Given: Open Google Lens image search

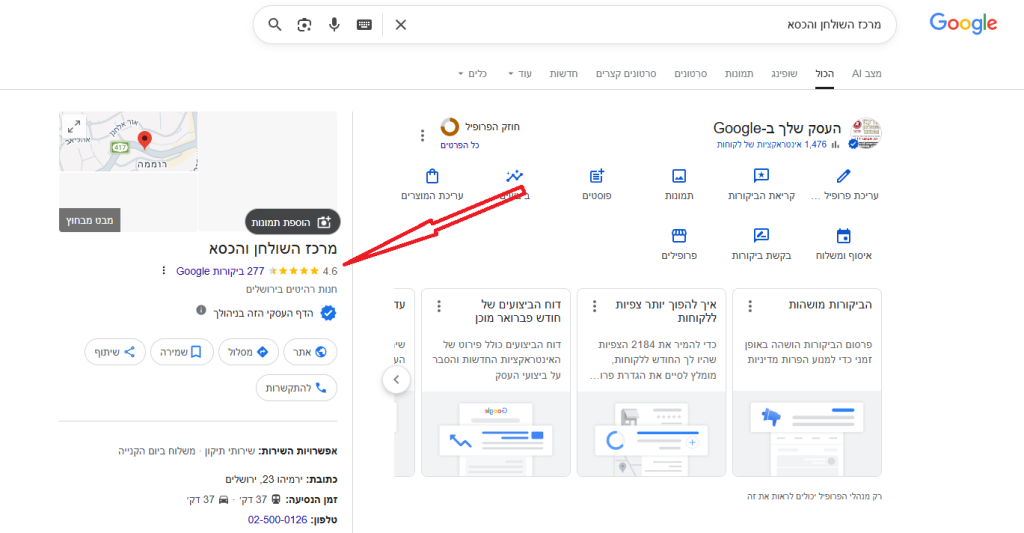Looking at the screenshot, I should [305, 24].
